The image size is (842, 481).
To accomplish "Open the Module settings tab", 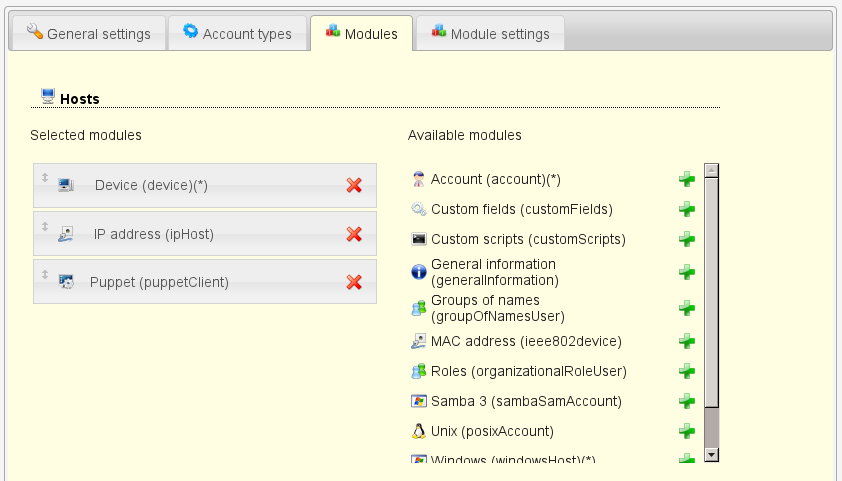I will click(490, 34).
